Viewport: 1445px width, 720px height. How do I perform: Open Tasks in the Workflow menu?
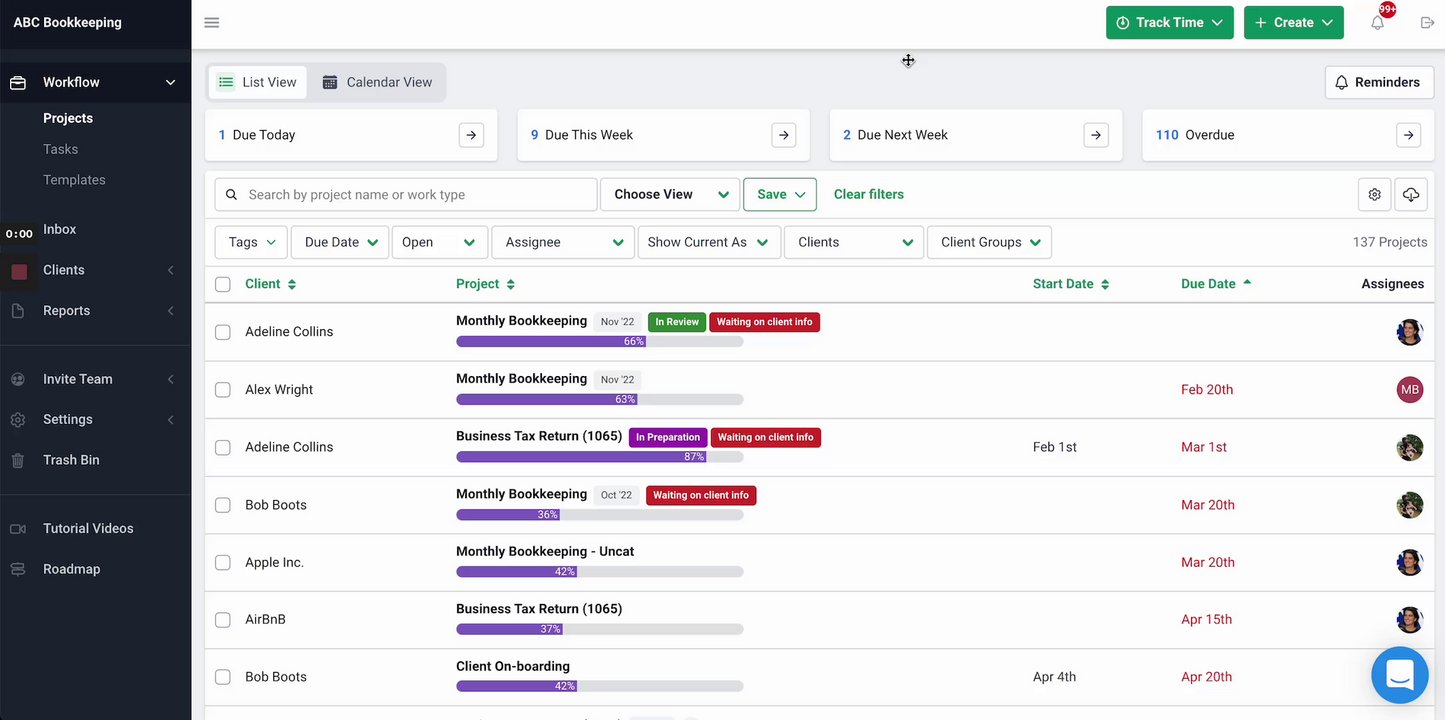(x=60, y=149)
